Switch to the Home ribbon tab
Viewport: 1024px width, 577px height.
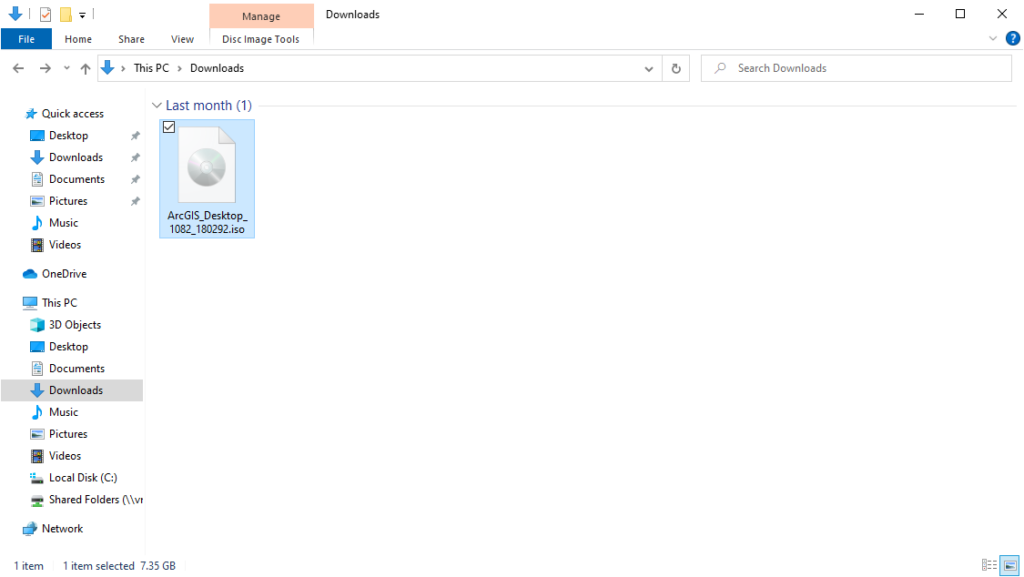click(x=78, y=39)
